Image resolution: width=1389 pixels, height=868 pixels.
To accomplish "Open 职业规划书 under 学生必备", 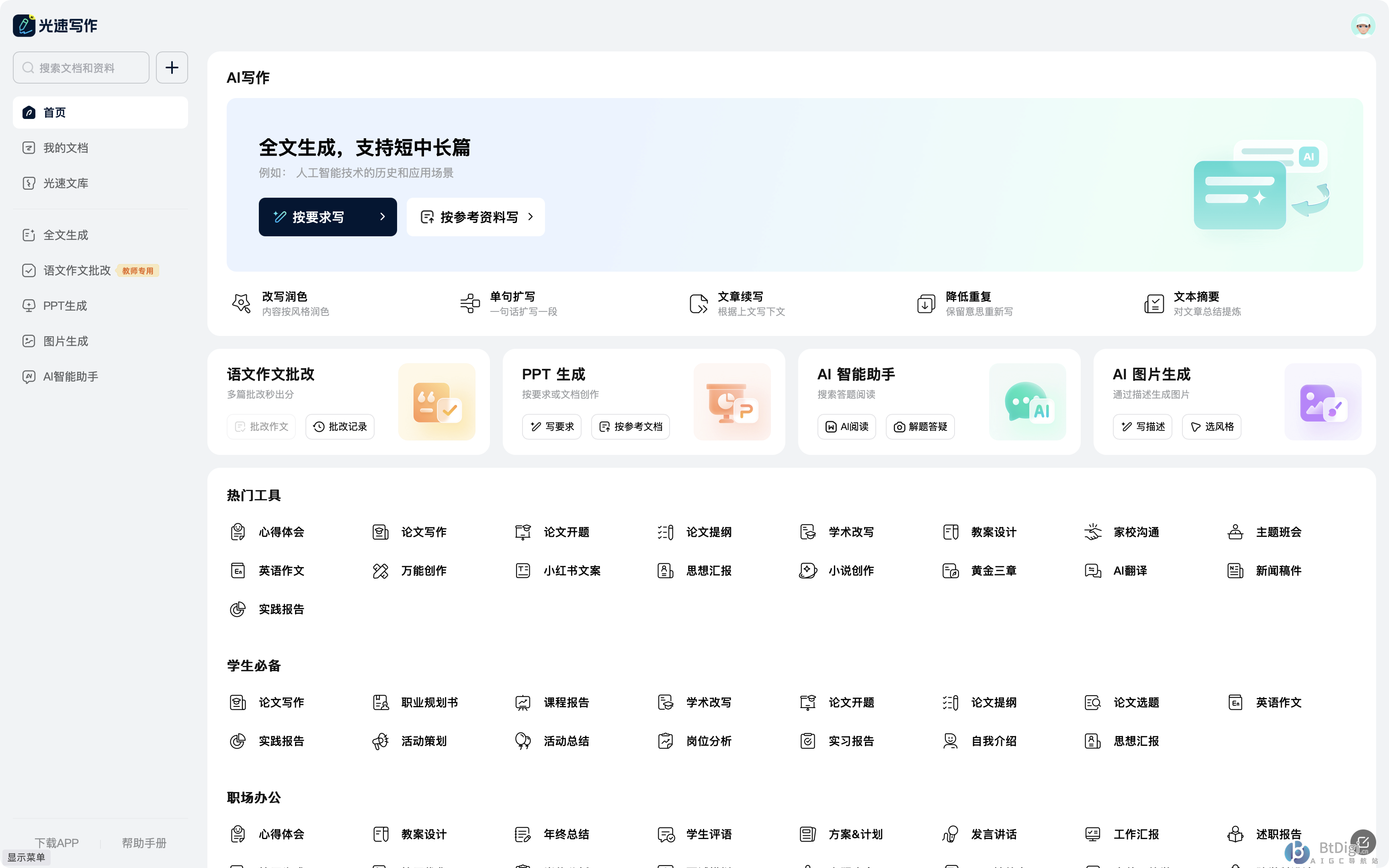I will click(416, 703).
